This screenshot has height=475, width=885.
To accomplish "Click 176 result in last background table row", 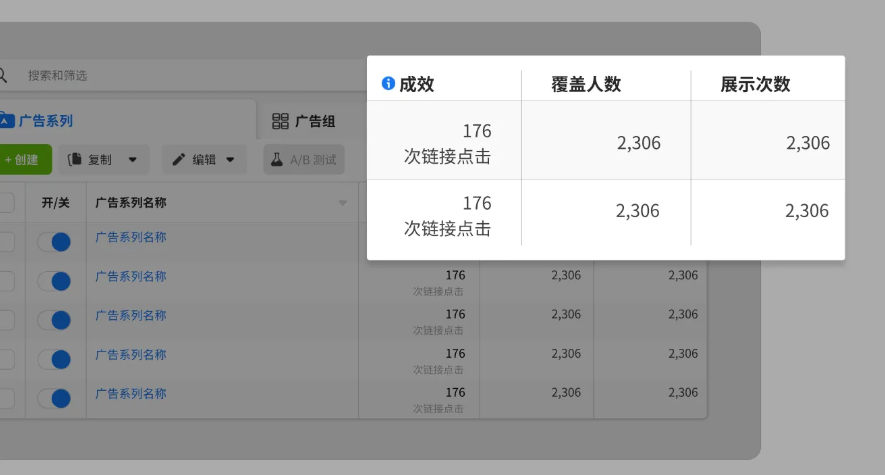I will 455,393.
